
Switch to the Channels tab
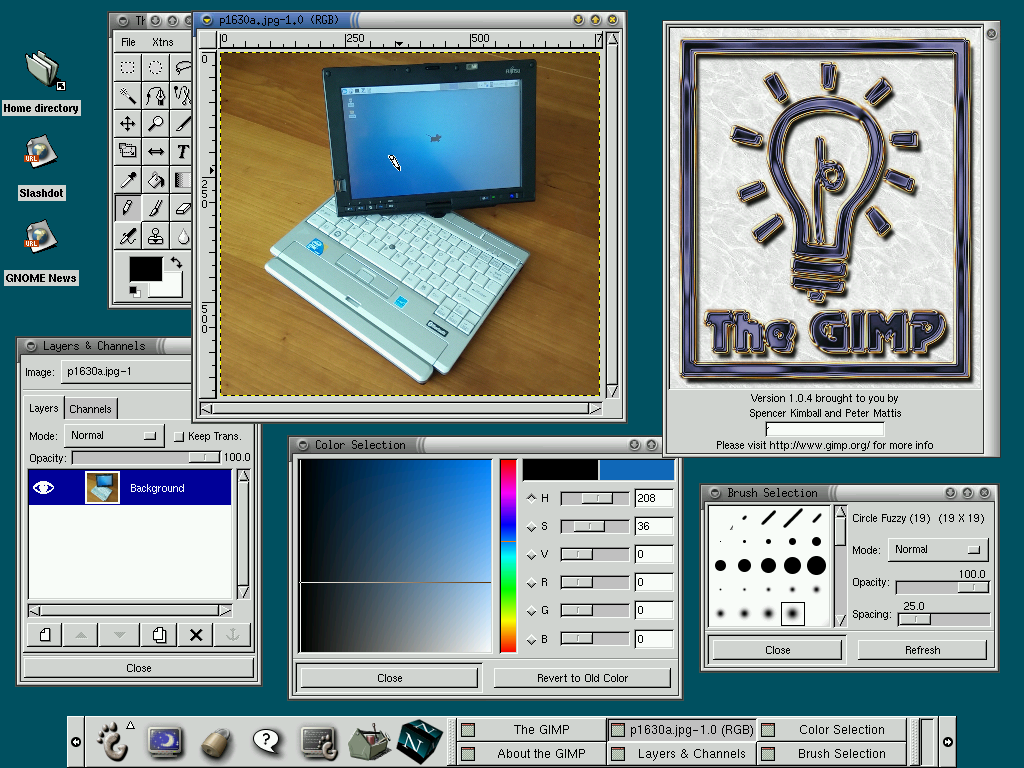[x=91, y=408]
